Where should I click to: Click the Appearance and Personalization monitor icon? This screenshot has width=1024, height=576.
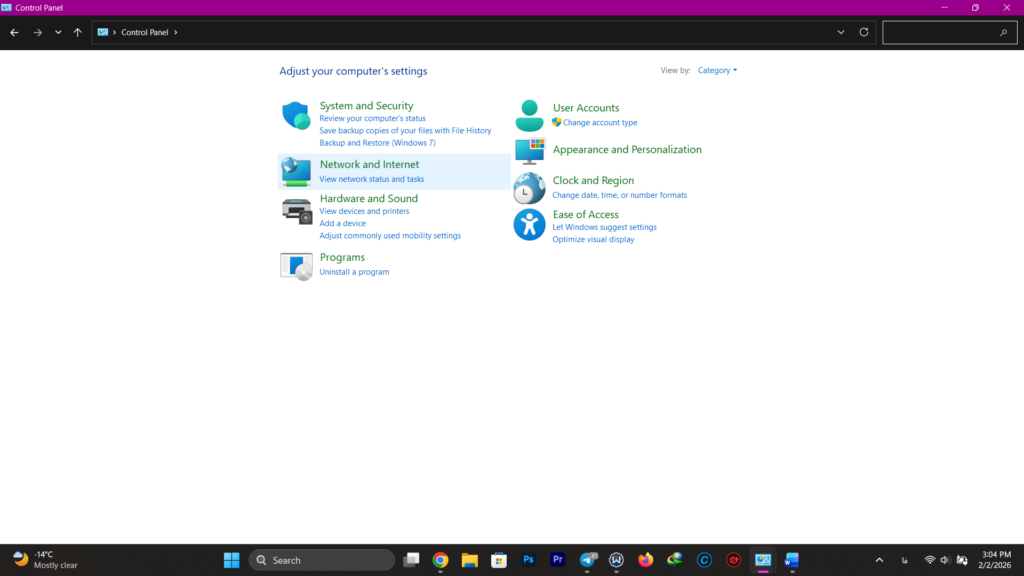529,151
